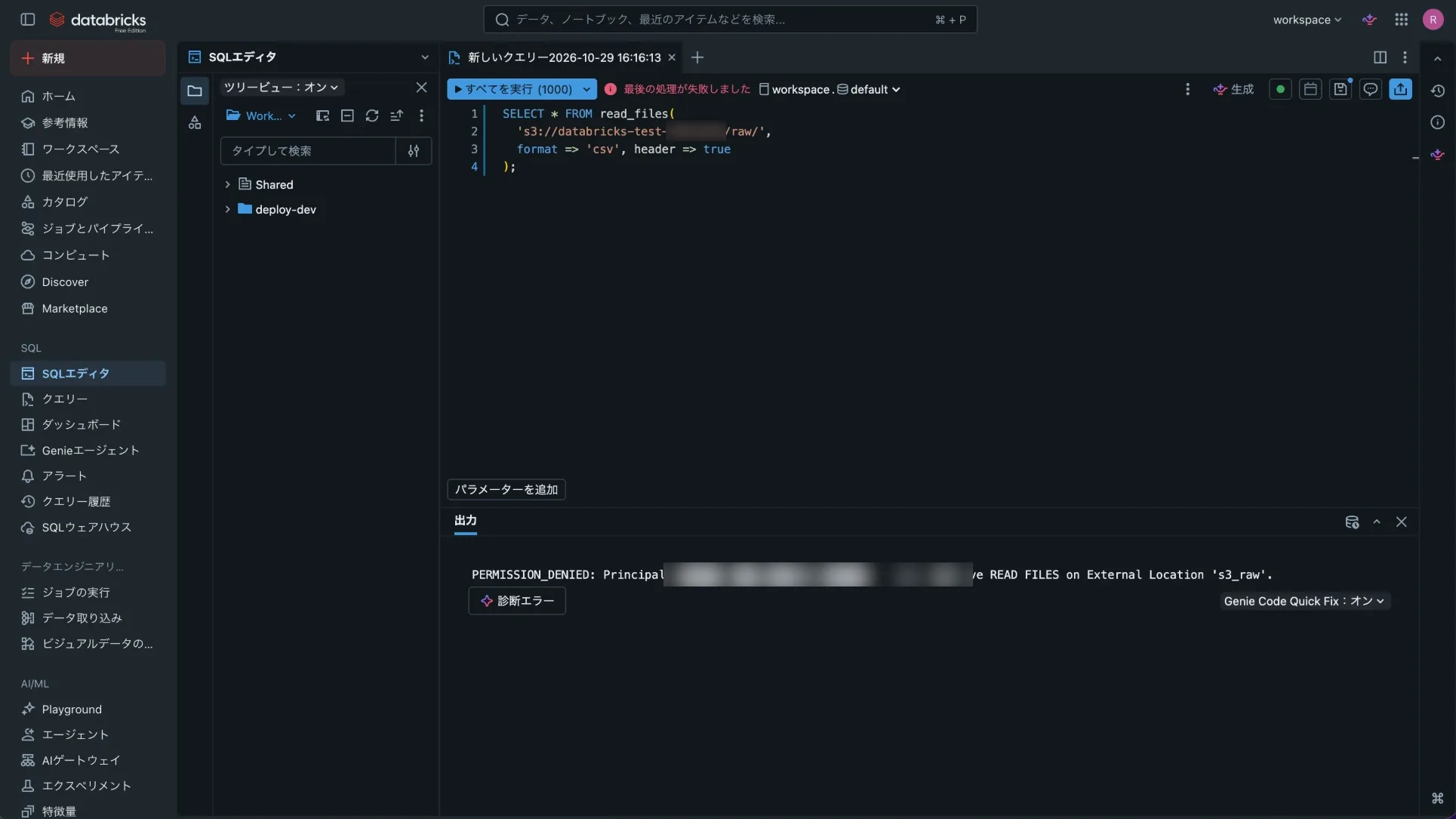Screen dimensions: 1456x819
Task: Click the すべてを実行 run button
Action: coord(513,89)
